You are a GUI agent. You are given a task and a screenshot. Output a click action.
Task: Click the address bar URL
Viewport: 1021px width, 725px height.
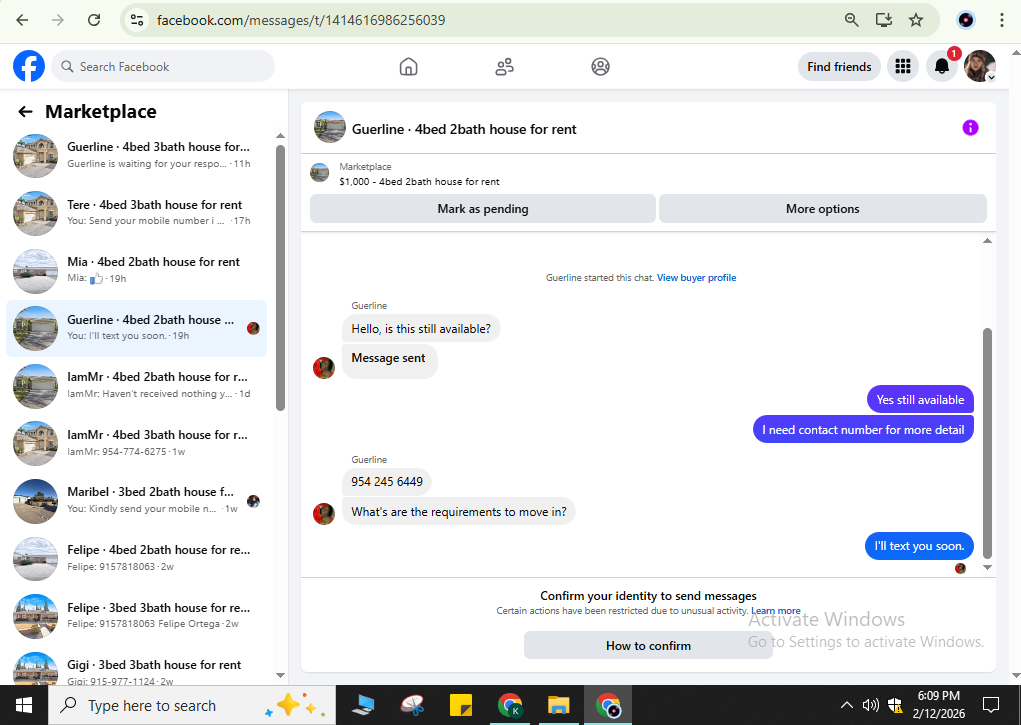[301, 20]
